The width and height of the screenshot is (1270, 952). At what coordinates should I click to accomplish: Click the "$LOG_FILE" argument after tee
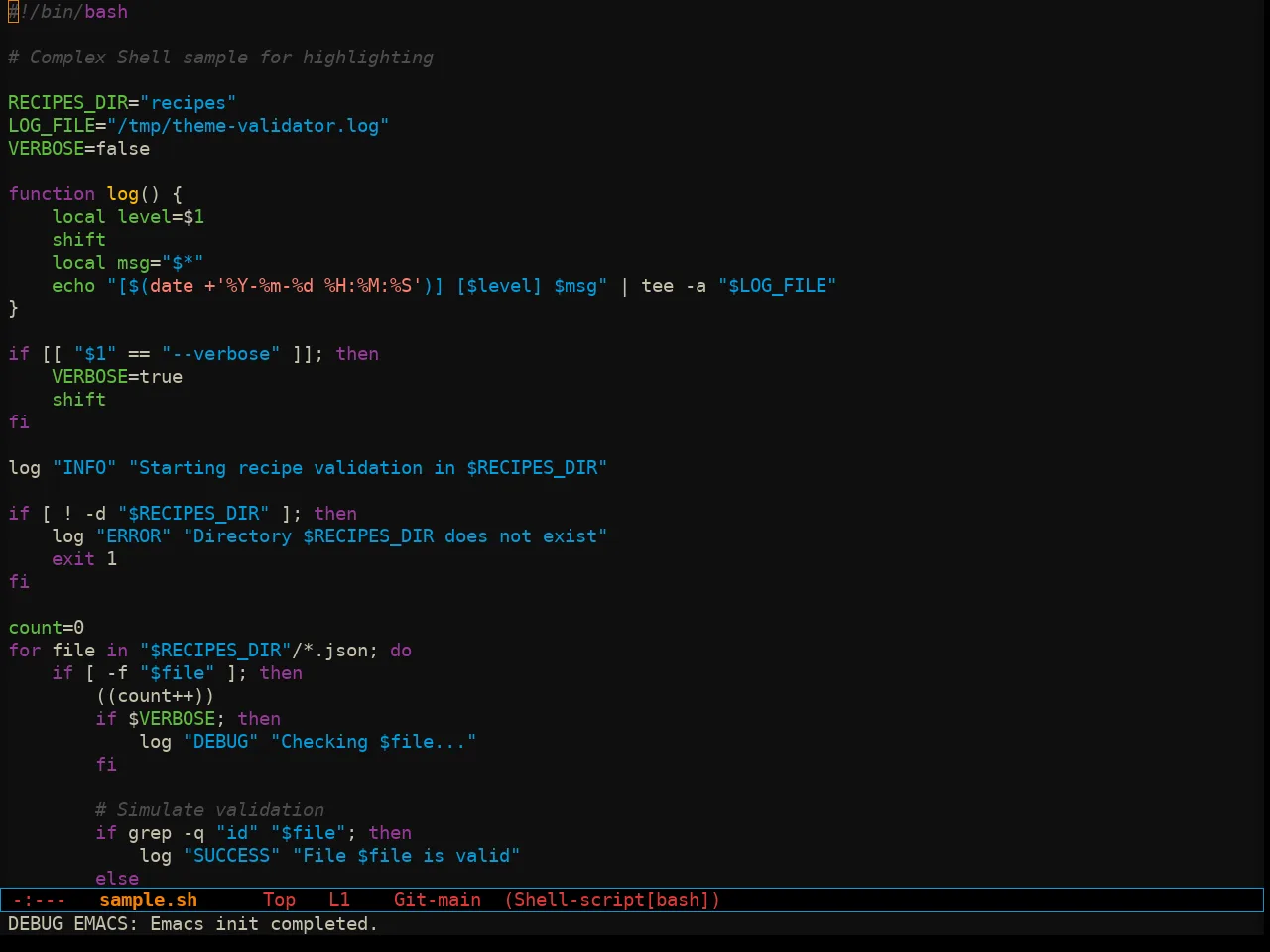[777, 286]
